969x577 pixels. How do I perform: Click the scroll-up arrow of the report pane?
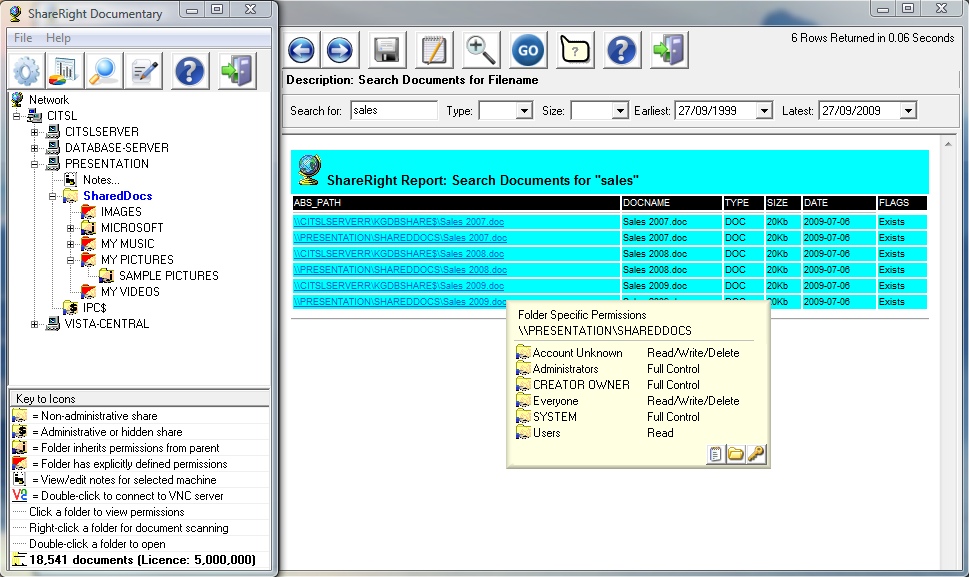tap(948, 144)
